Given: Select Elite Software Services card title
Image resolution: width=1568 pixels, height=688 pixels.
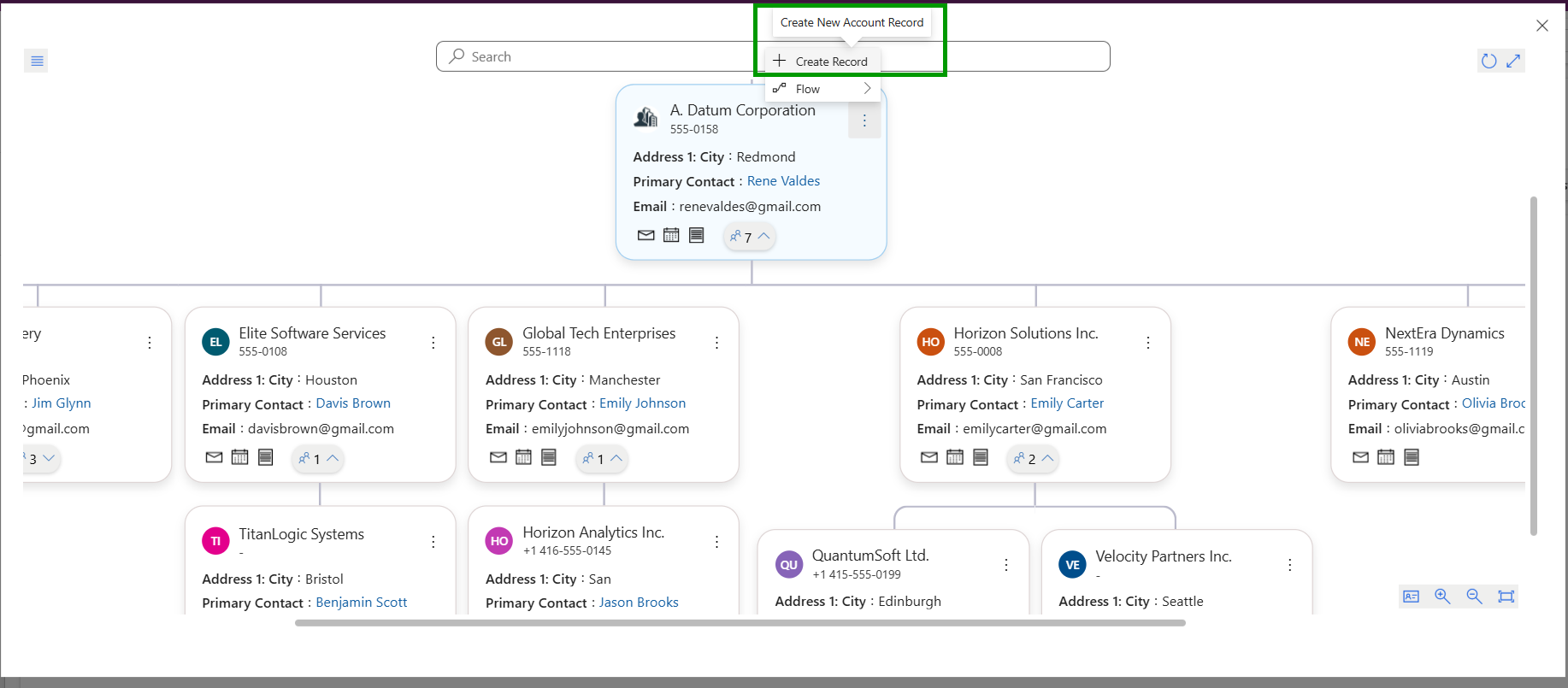Looking at the screenshot, I should (312, 333).
